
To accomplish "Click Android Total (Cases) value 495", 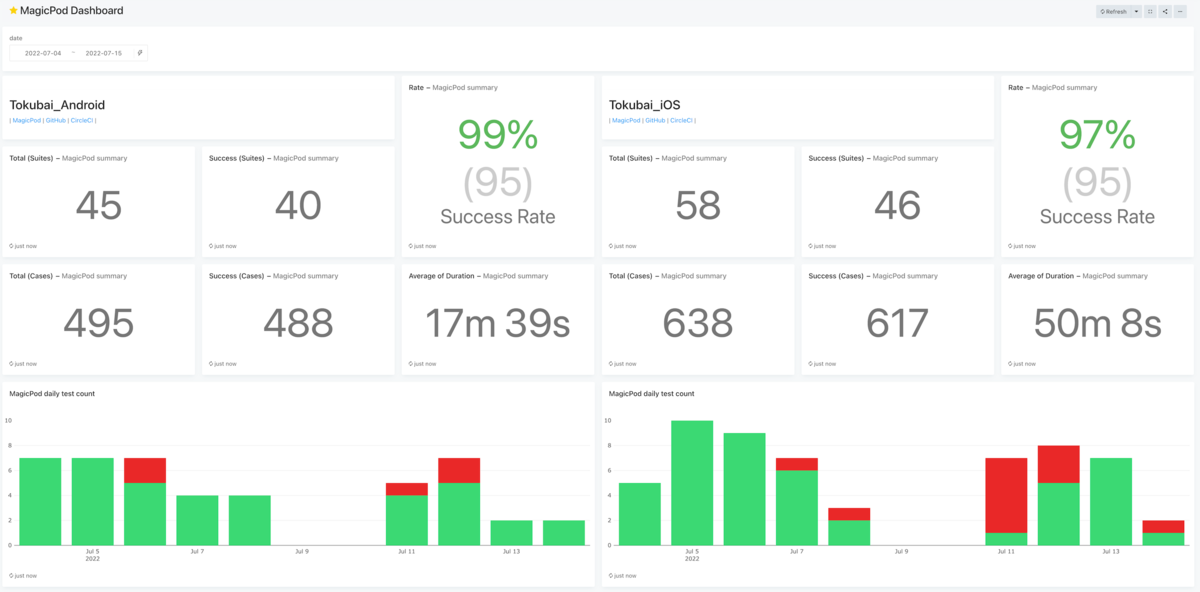I will pos(98,323).
